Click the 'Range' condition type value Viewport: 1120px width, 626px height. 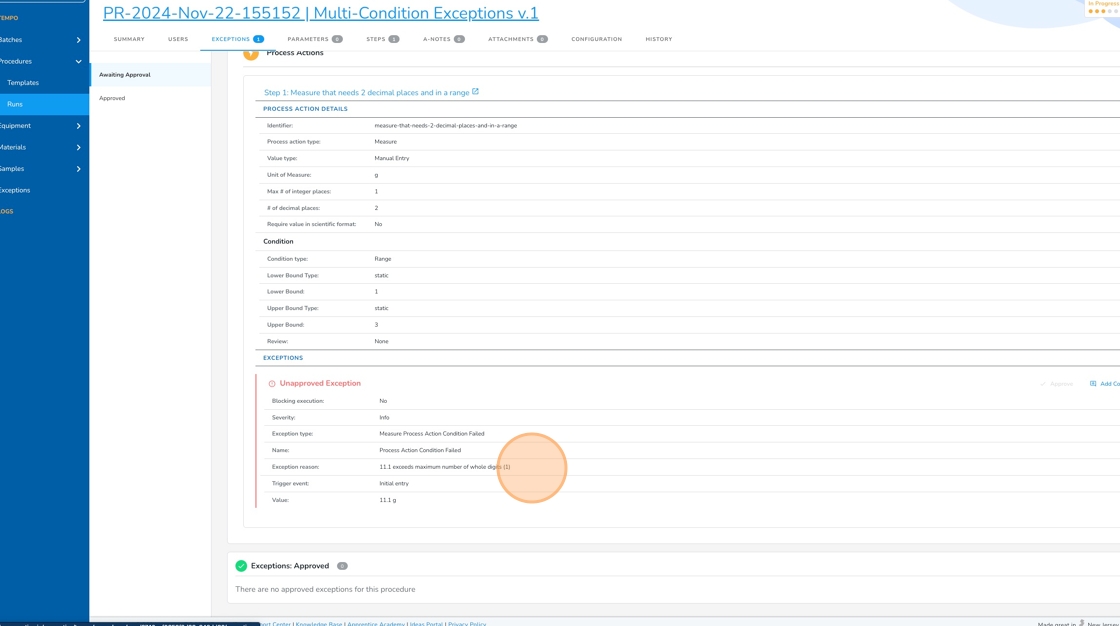point(383,259)
